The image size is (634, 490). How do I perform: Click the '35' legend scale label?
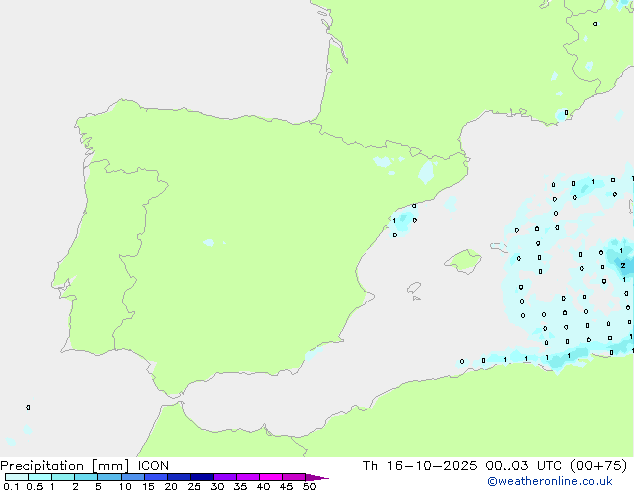240,486
